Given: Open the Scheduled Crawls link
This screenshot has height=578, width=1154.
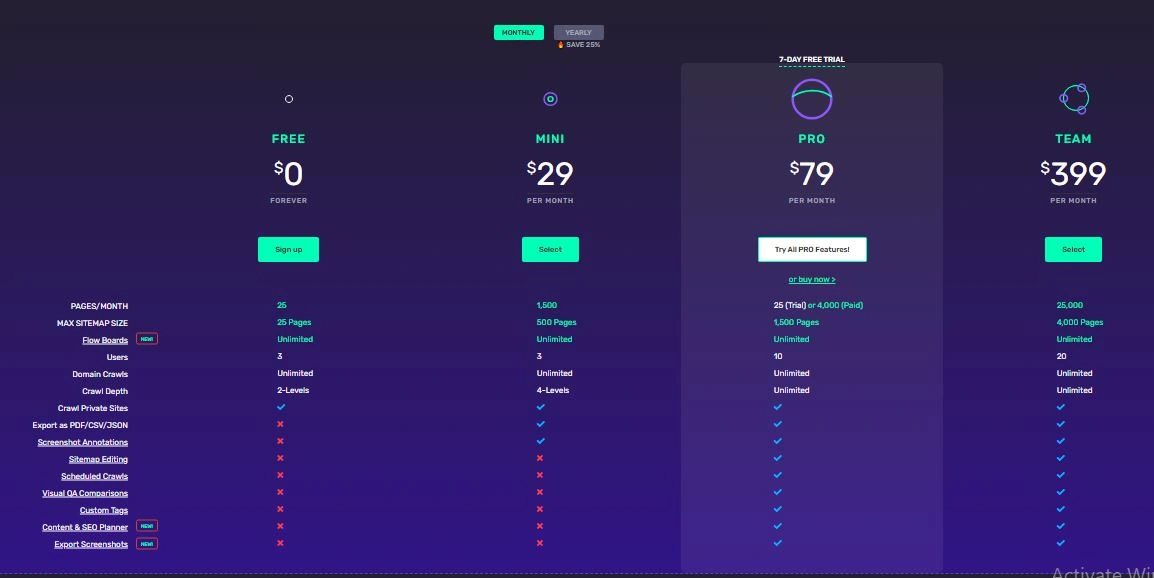Looking at the screenshot, I should click(x=94, y=476).
